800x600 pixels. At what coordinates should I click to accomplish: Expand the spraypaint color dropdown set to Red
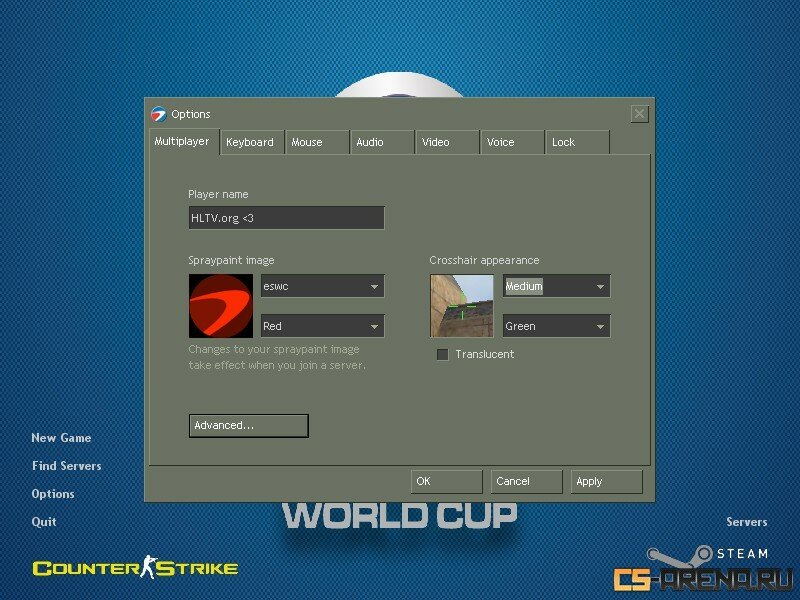[x=322, y=326]
